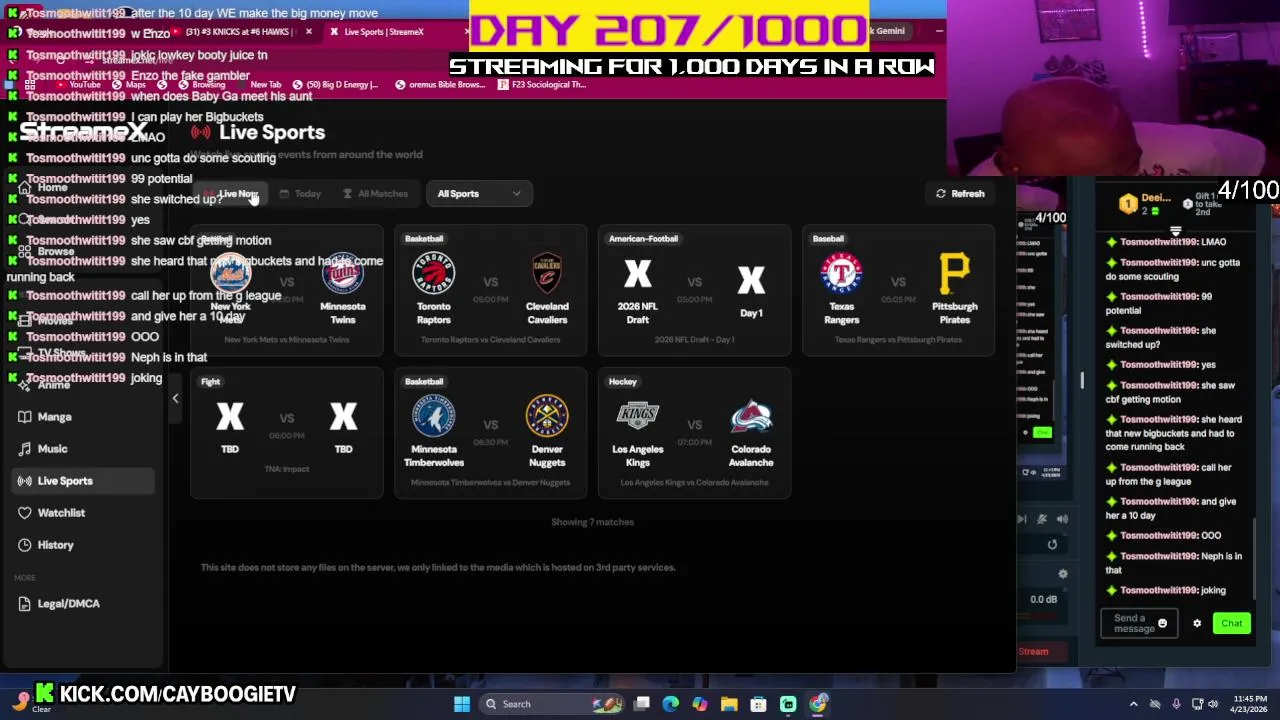Open chat settings gear icon
The width and height of the screenshot is (1280, 720).
coord(1197,624)
